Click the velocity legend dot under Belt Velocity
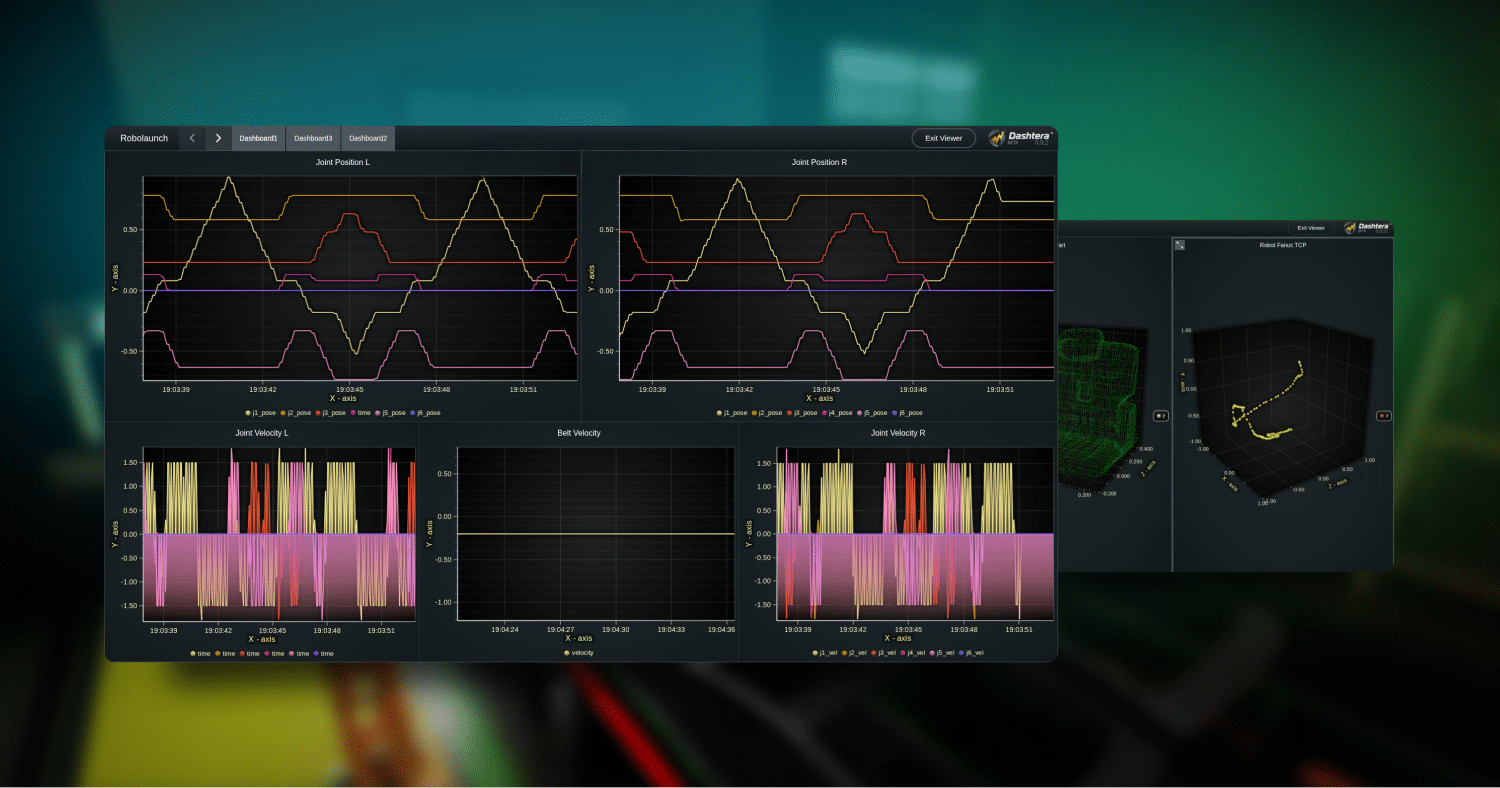The height and width of the screenshot is (788, 1500). coord(568,653)
